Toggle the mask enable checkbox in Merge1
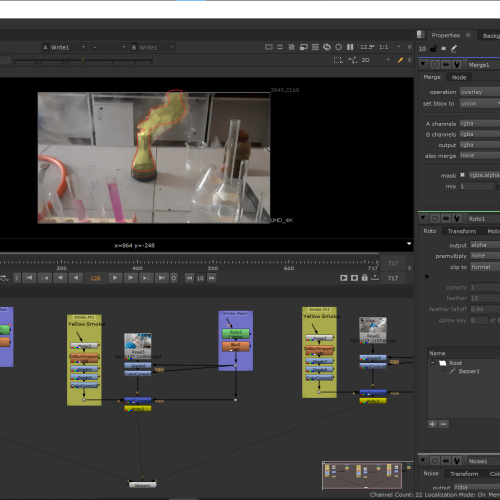 462,175
